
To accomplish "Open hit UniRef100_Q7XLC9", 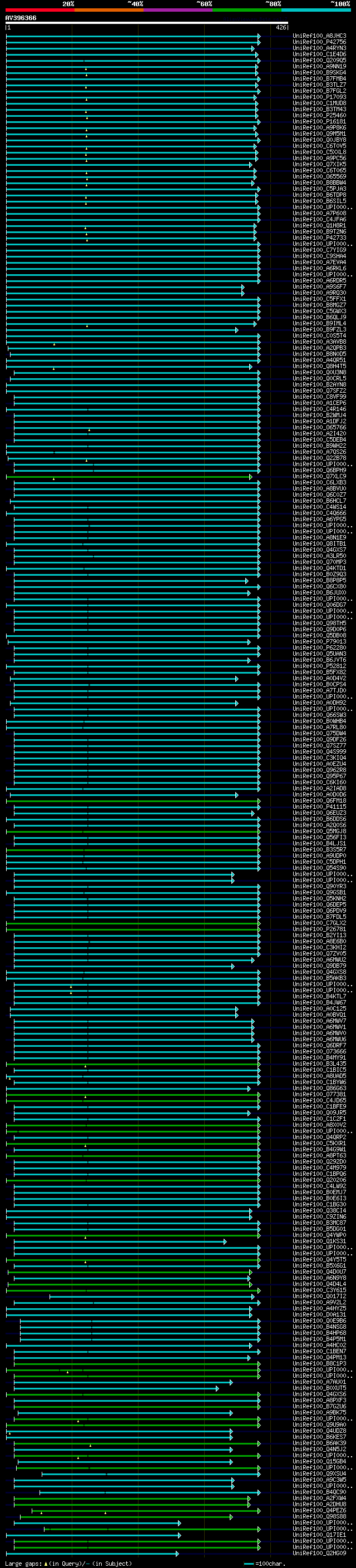I will pyautogui.click(x=319, y=477).
